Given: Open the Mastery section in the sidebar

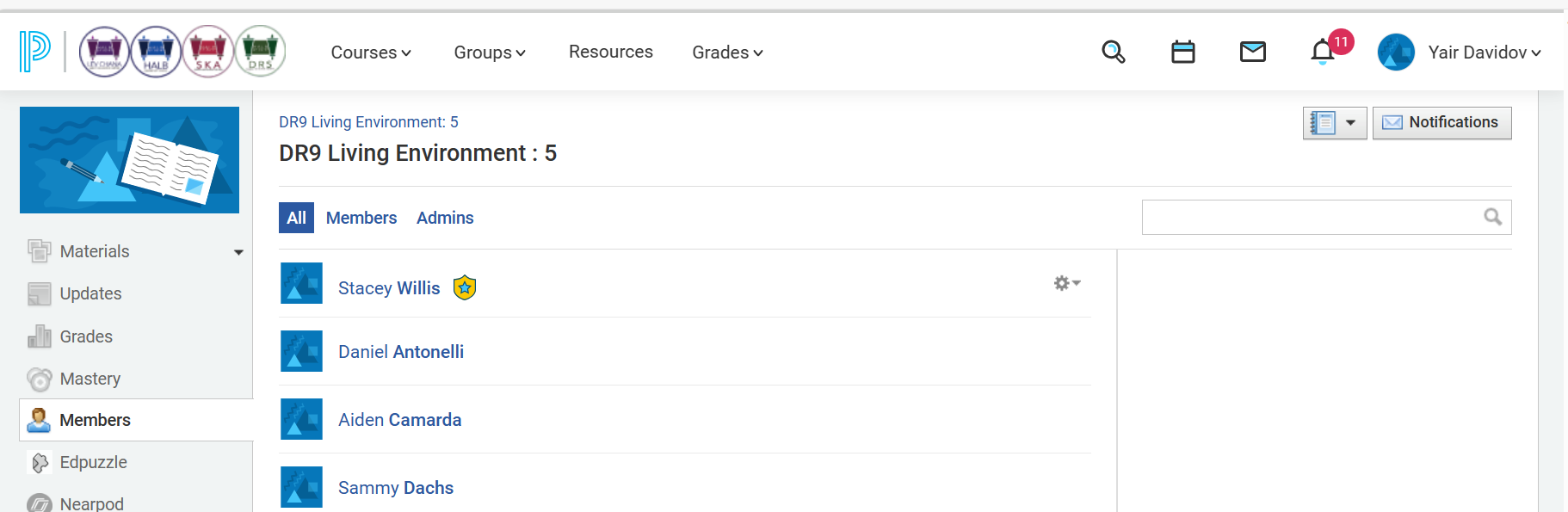Looking at the screenshot, I should [90, 379].
